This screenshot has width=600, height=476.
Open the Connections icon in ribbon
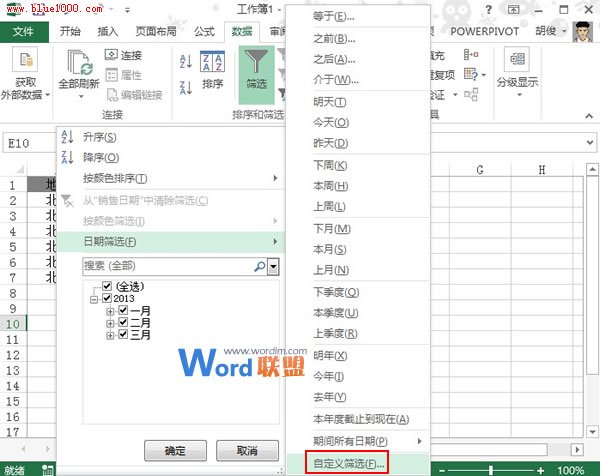click(111, 55)
